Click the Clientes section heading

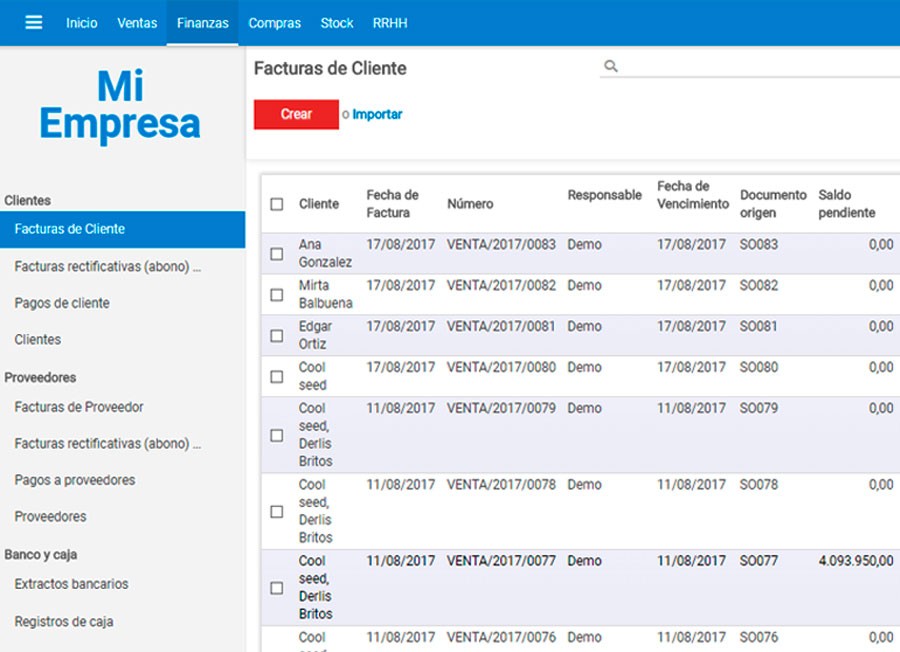[28, 200]
